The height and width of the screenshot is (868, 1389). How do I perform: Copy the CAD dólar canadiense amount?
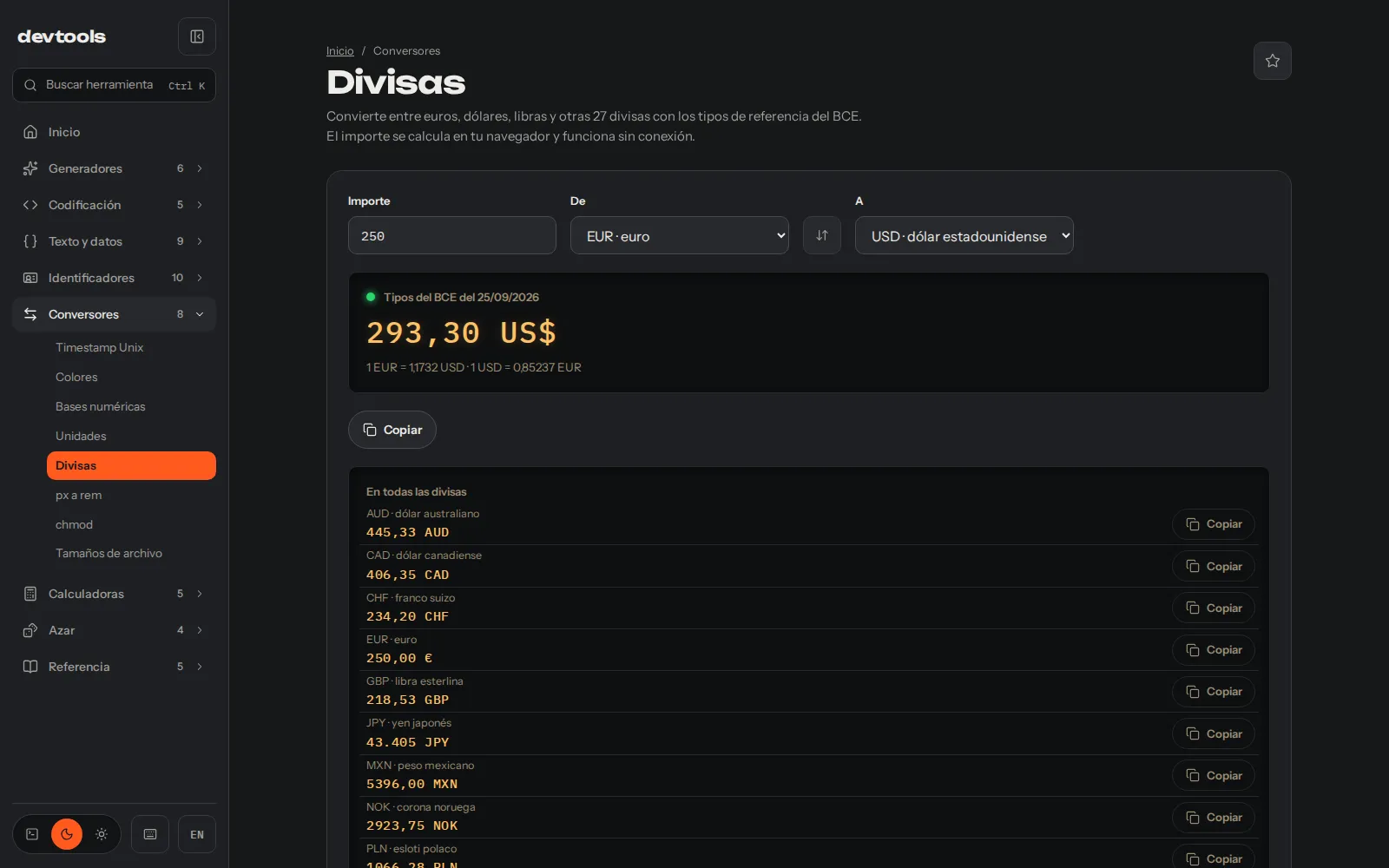point(1213,567)
